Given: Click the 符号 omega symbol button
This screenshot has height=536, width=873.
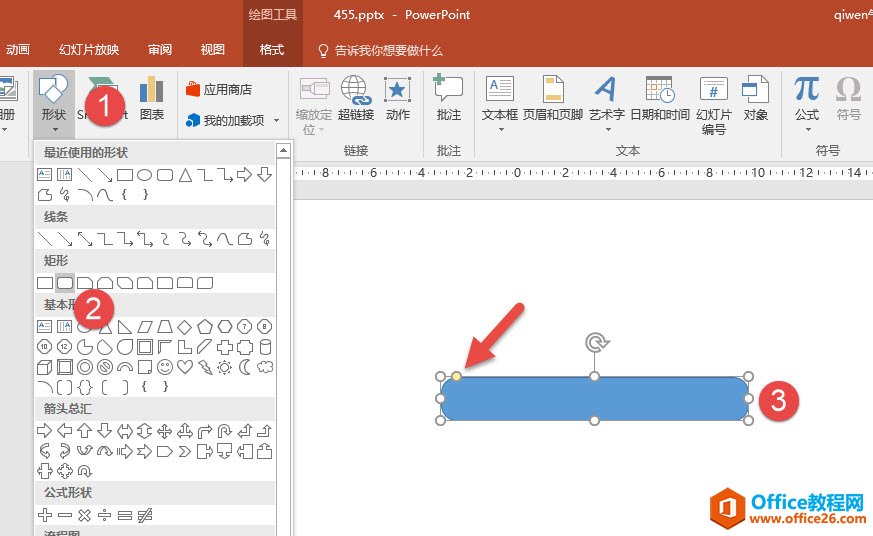Looking at the screenshot, I should point(848,99).
